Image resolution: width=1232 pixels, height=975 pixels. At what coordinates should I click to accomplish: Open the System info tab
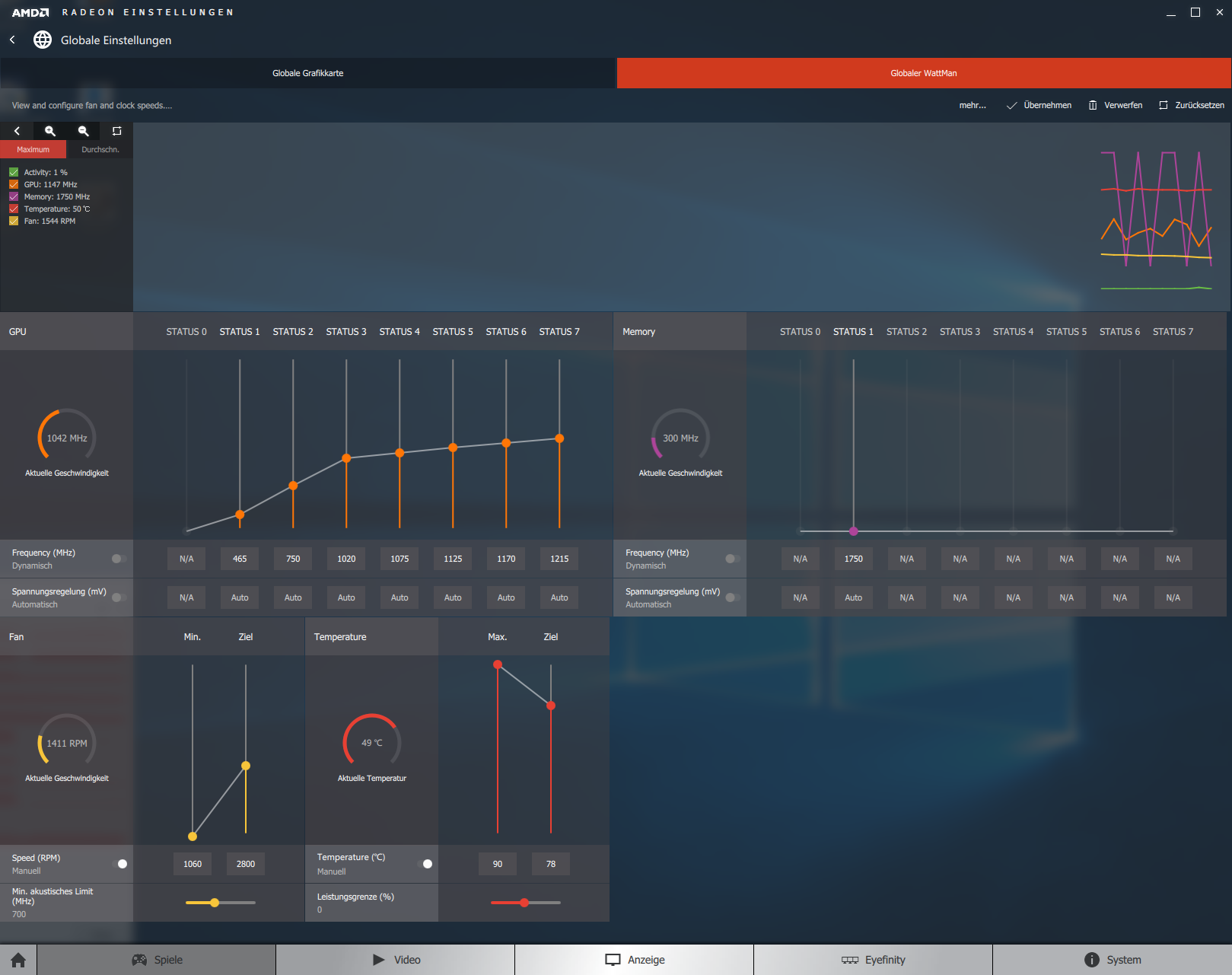pyautogui.click(x=1113, y=960)
